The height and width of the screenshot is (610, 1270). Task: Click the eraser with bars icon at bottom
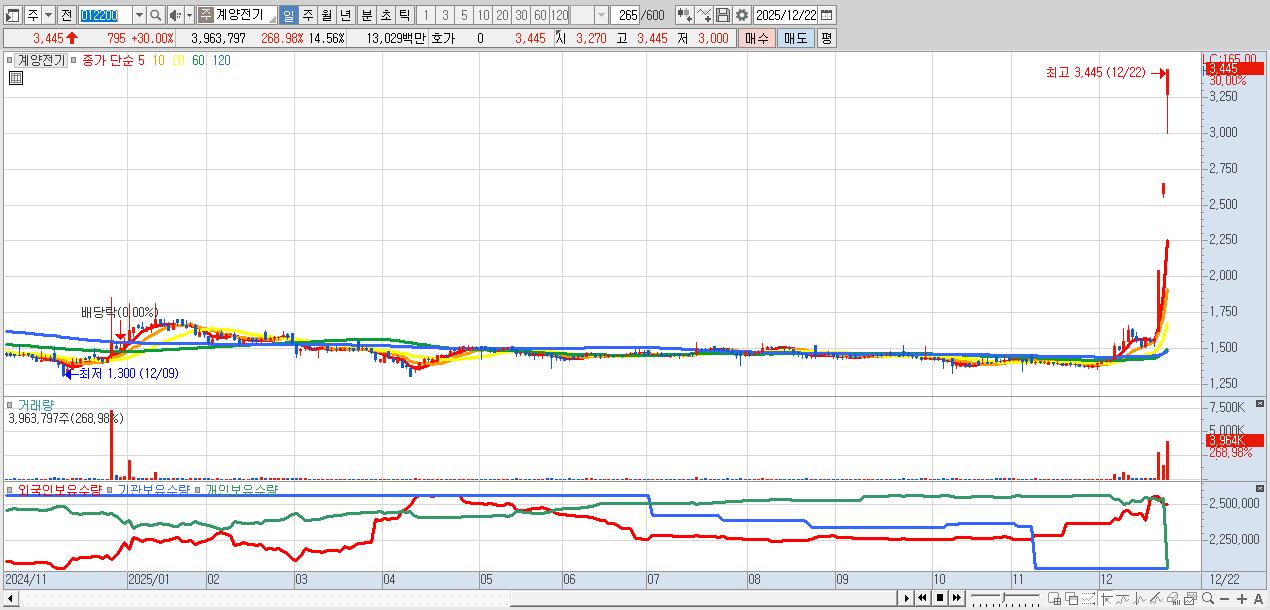(1173, 598)
